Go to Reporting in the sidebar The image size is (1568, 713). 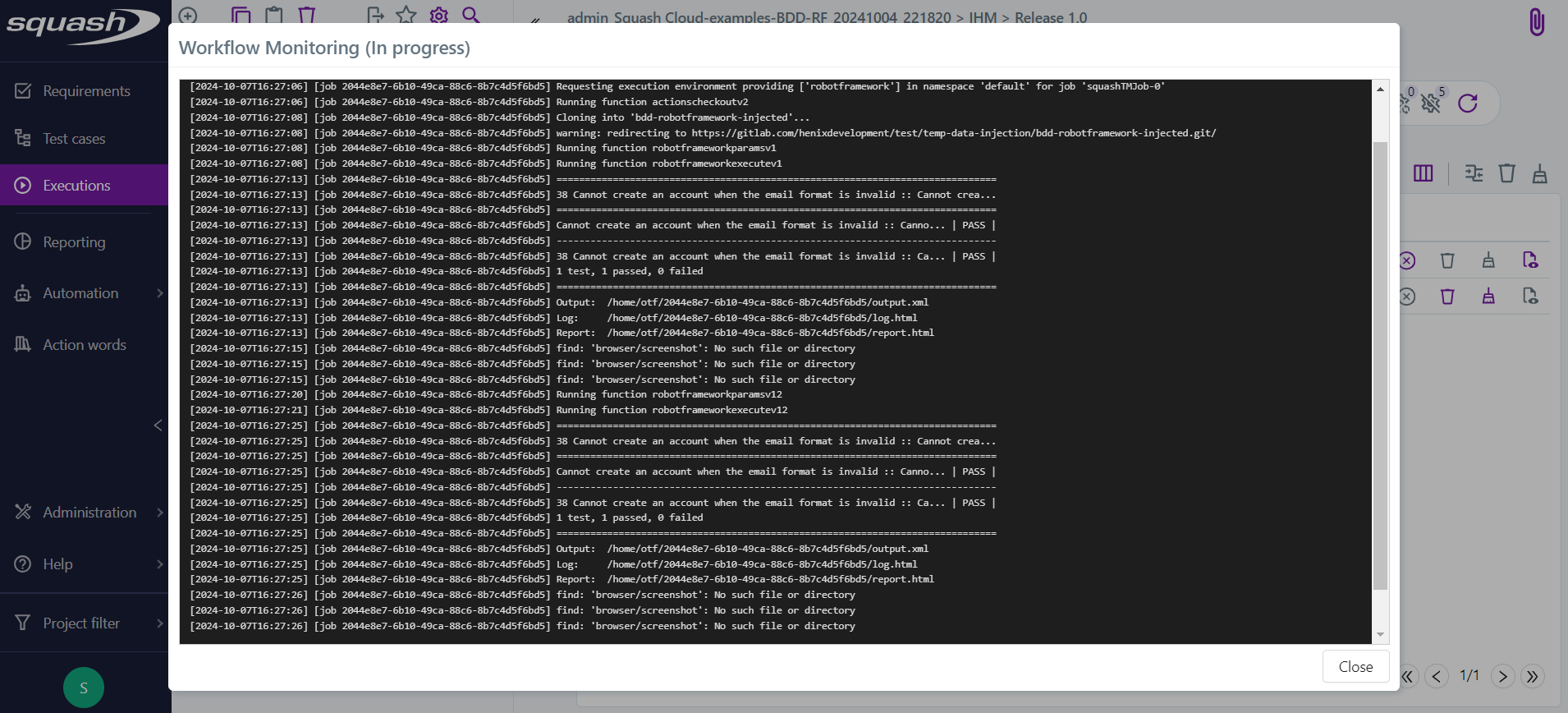click(74, 242)
